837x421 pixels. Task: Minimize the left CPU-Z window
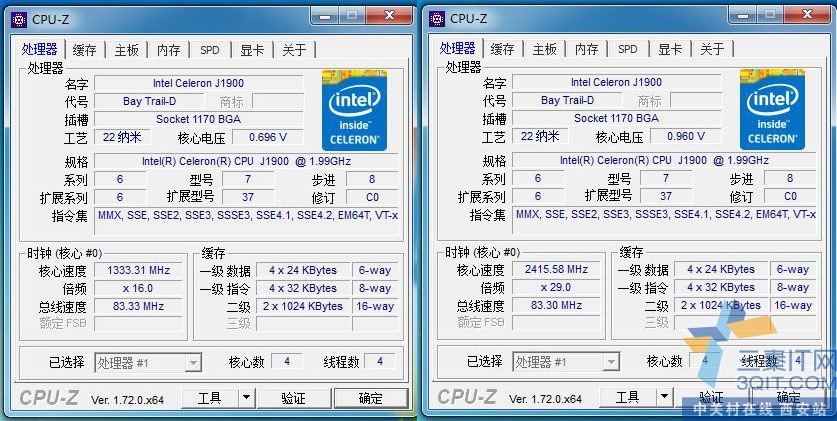325,16
